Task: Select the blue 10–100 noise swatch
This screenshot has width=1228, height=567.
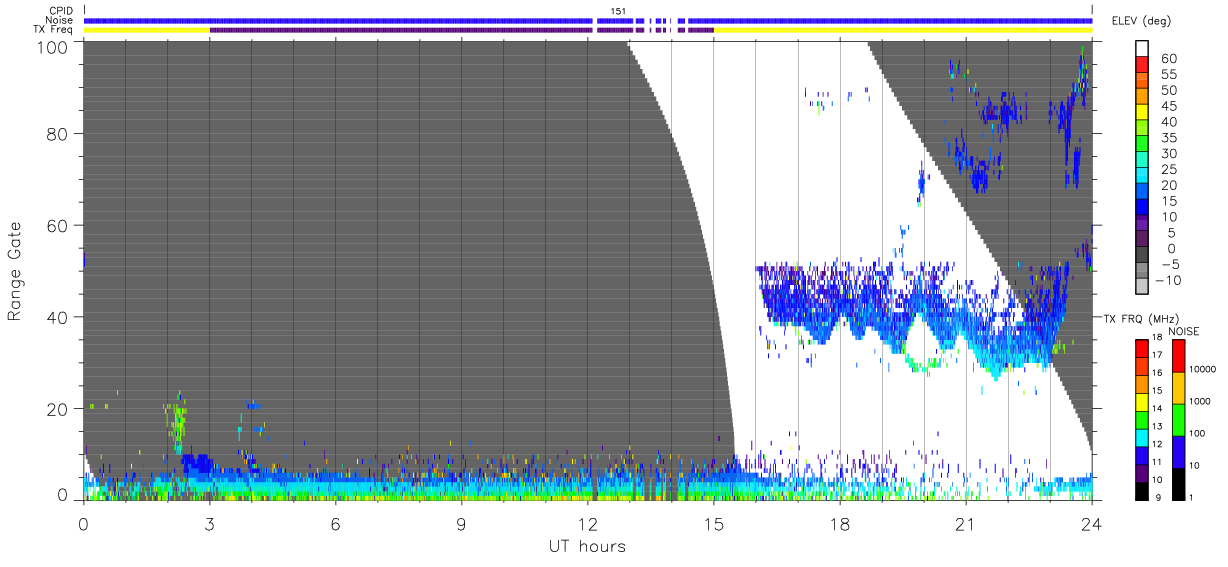Action: [x=1178, y=451]
